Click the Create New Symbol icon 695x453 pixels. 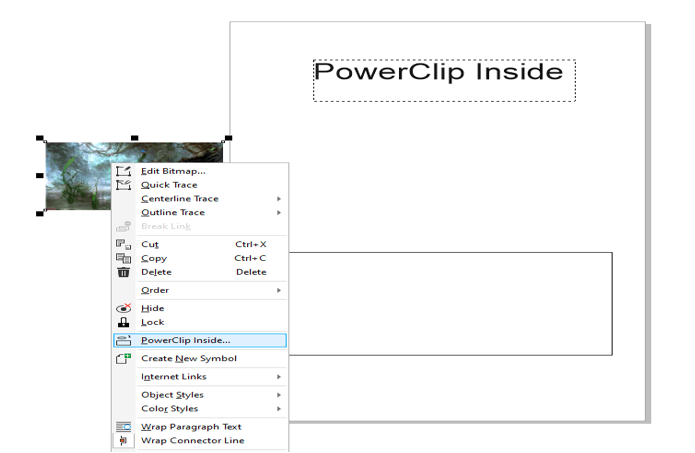pyautogui.click(x=124, y=358)
